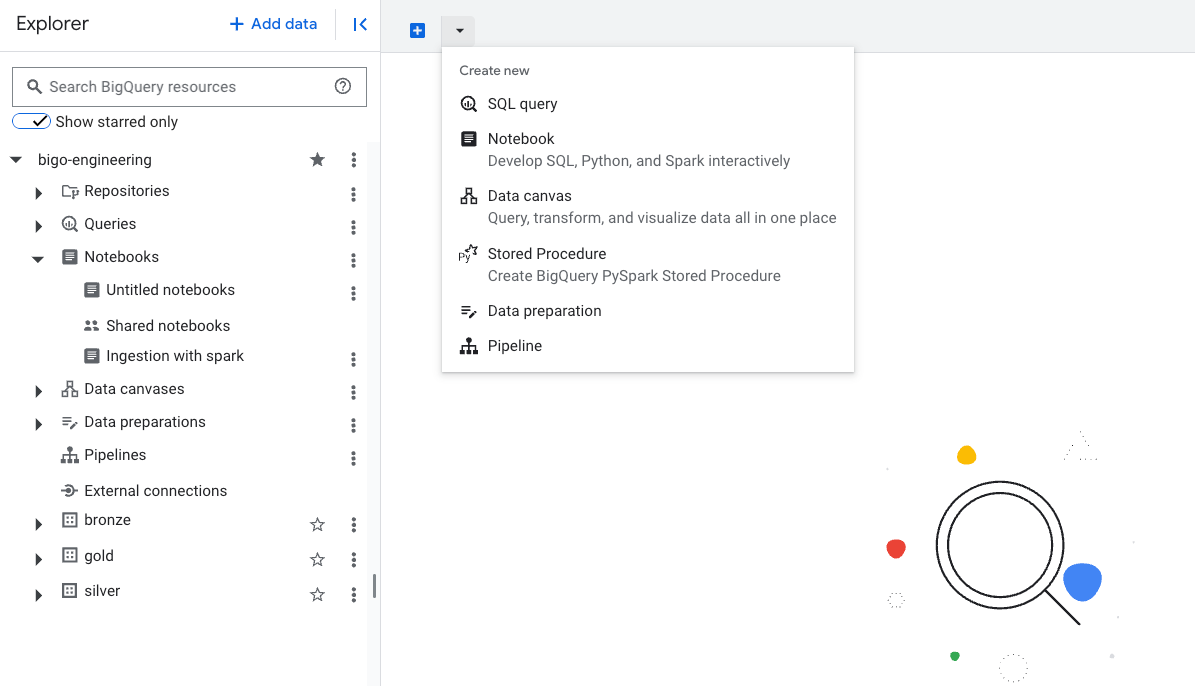The image size is (1195, 686).
Task: Open Pipelines more actions menu
Action: [354, 458]
